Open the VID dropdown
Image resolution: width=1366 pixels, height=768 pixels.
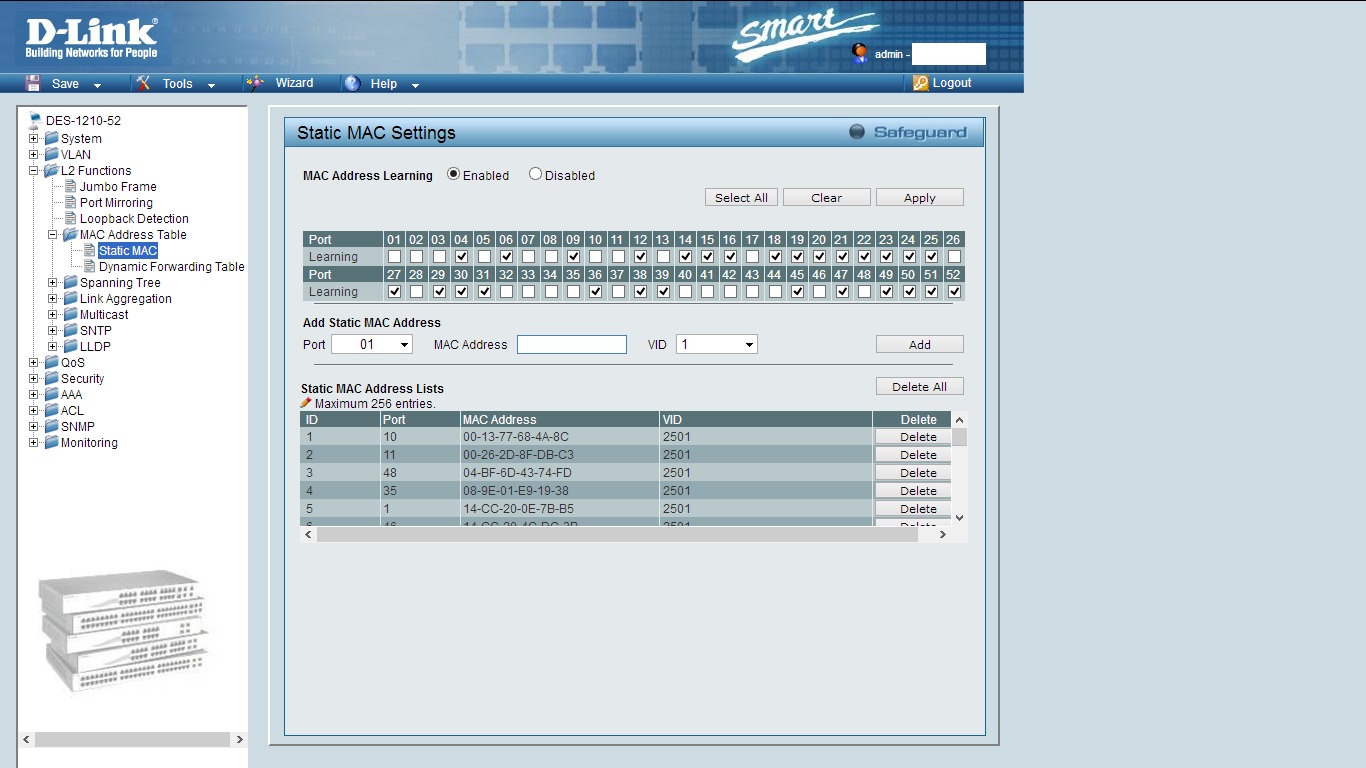click(716, 344)
